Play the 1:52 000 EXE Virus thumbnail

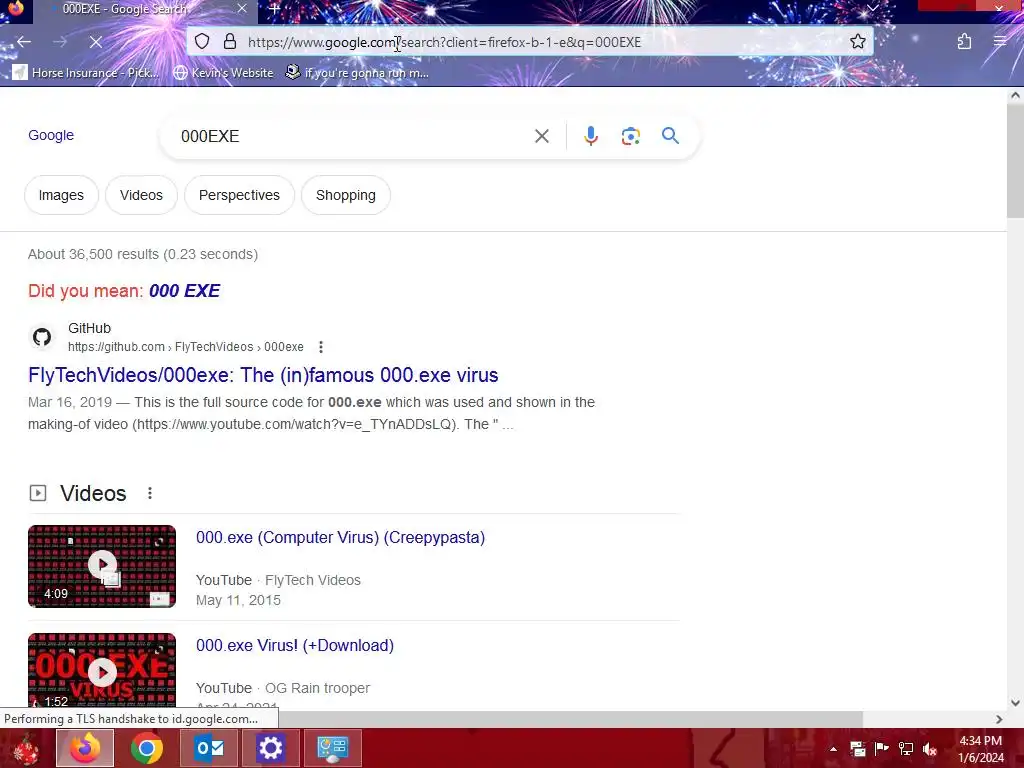pyautogui.click(x=102, y=670)
